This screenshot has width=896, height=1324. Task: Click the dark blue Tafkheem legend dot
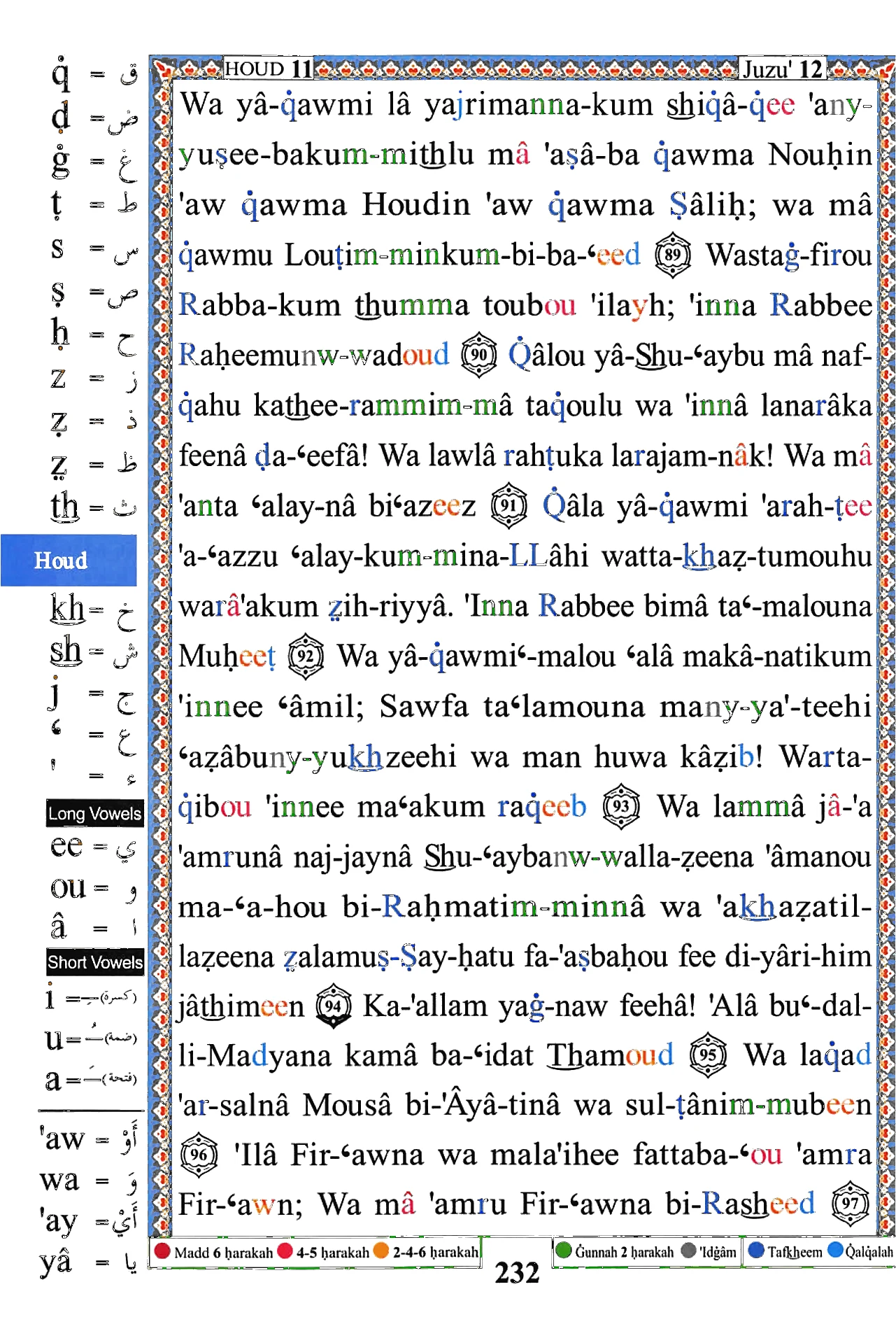756,1251
